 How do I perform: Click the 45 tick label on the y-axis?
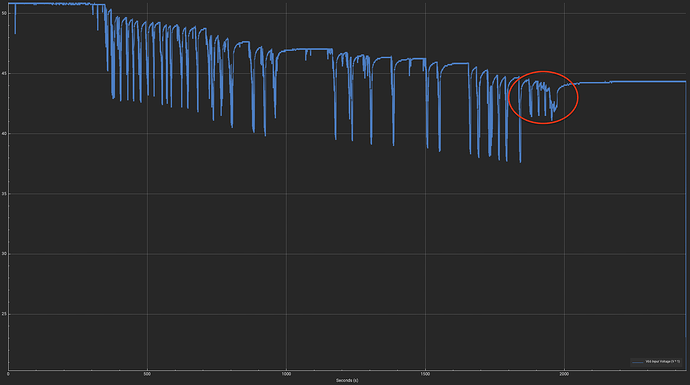tap(4, 73)
